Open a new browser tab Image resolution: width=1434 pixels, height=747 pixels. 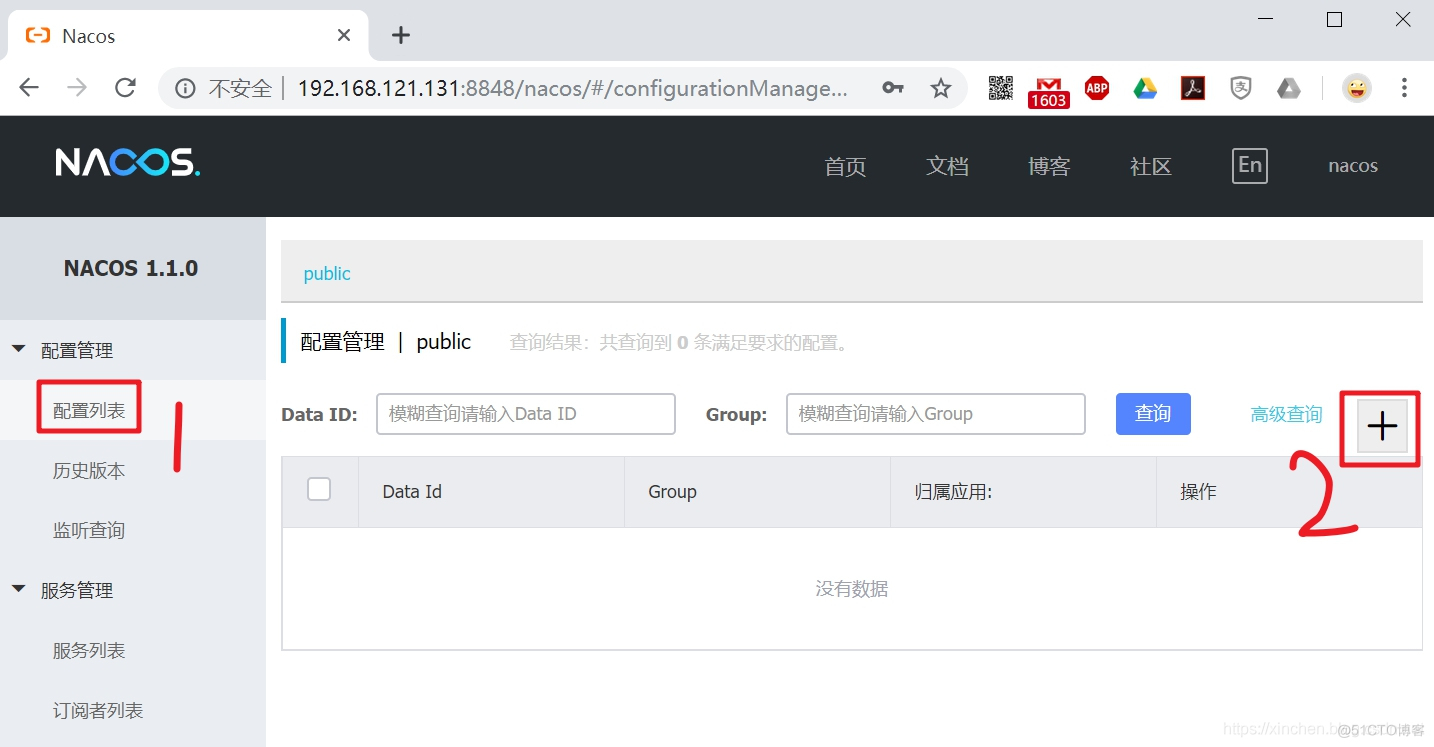401,35
